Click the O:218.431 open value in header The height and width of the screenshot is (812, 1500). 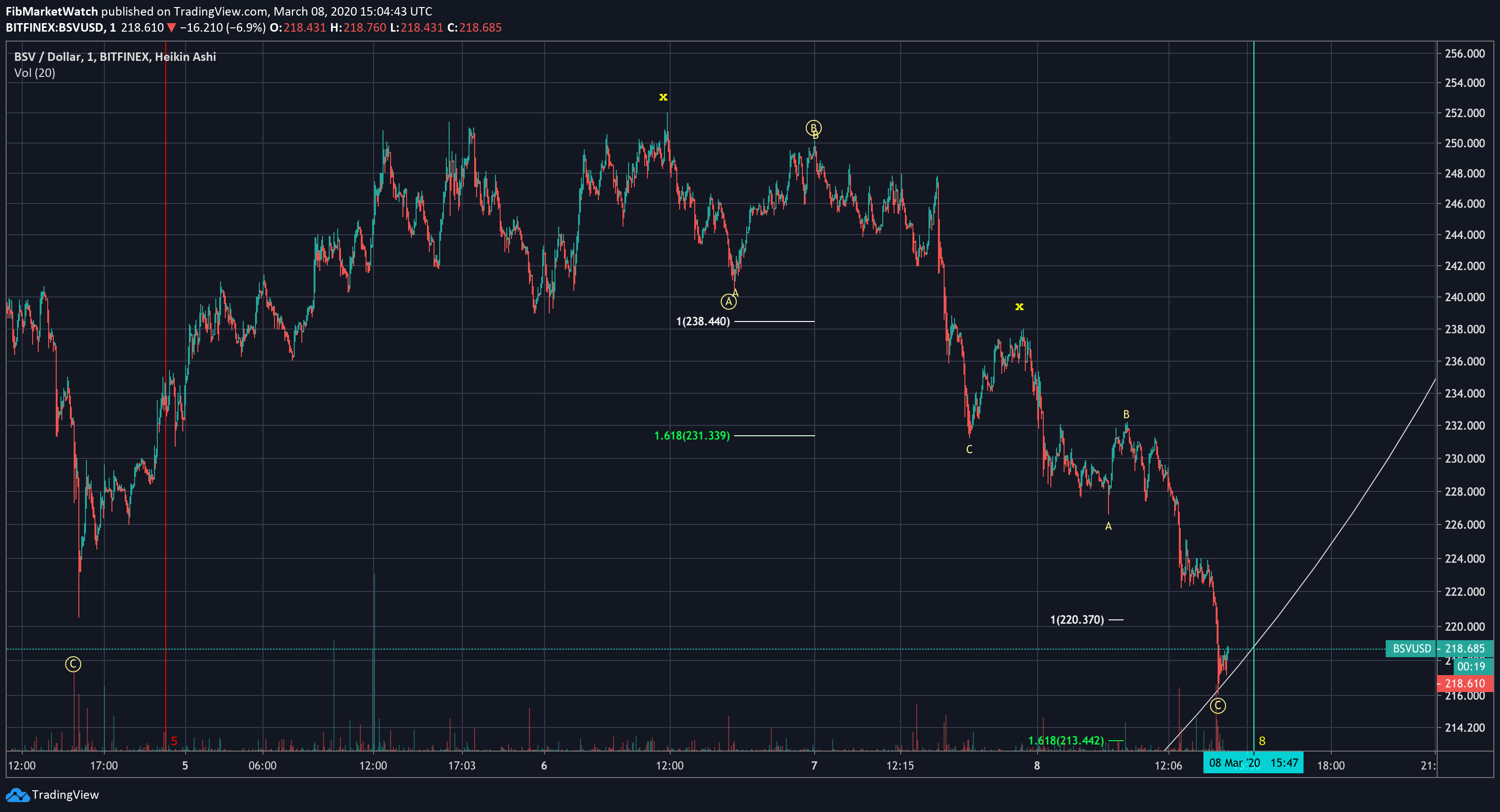point(298,28)
